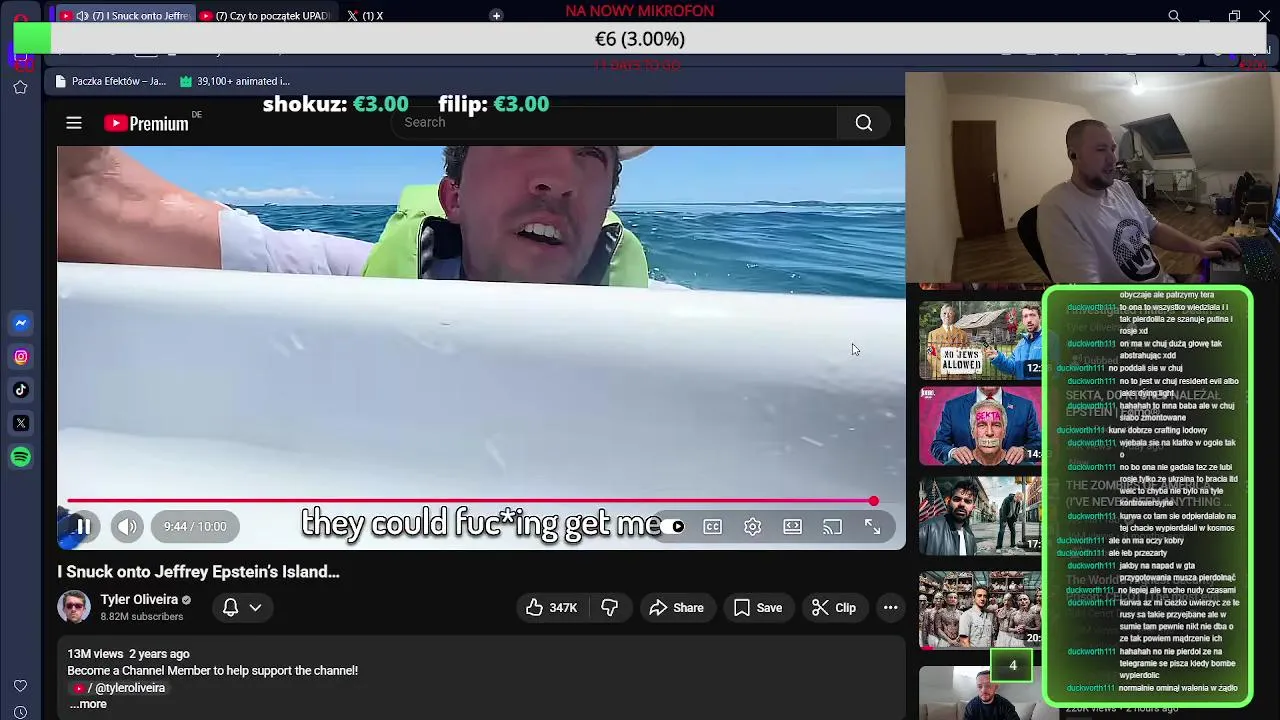Screen dimensions: 1280x720
Task: Open video settings gear
Action: [752, 526]
